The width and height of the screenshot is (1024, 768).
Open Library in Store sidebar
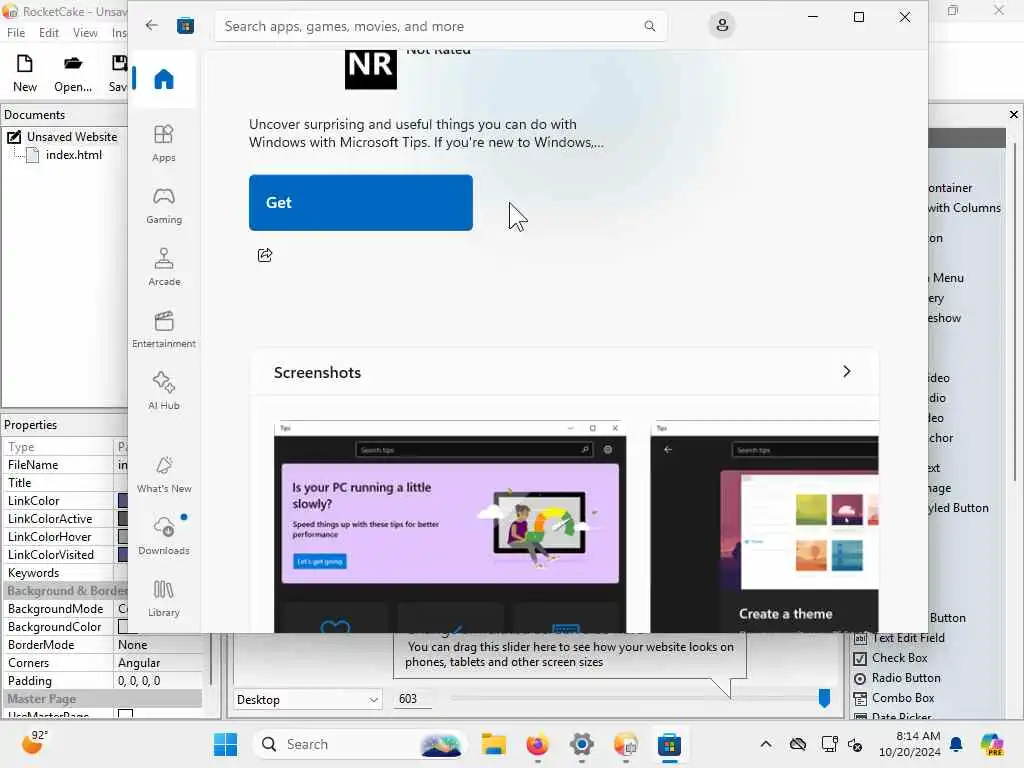tap(163, 598)
